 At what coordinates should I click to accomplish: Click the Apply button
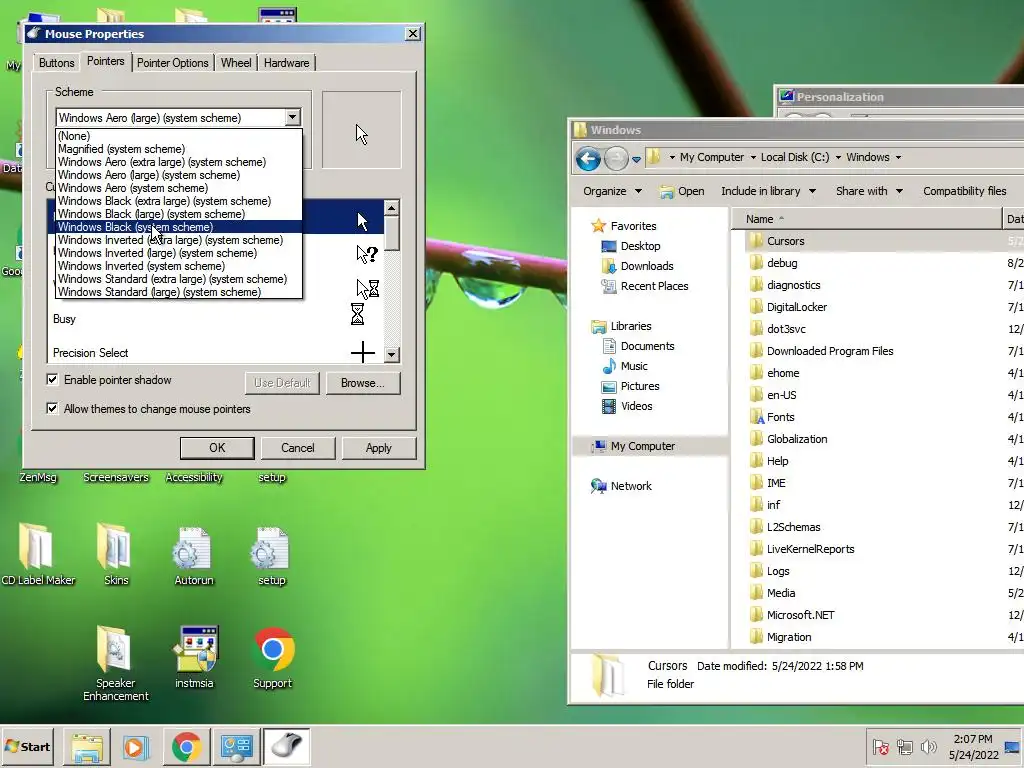coord(379,447)
